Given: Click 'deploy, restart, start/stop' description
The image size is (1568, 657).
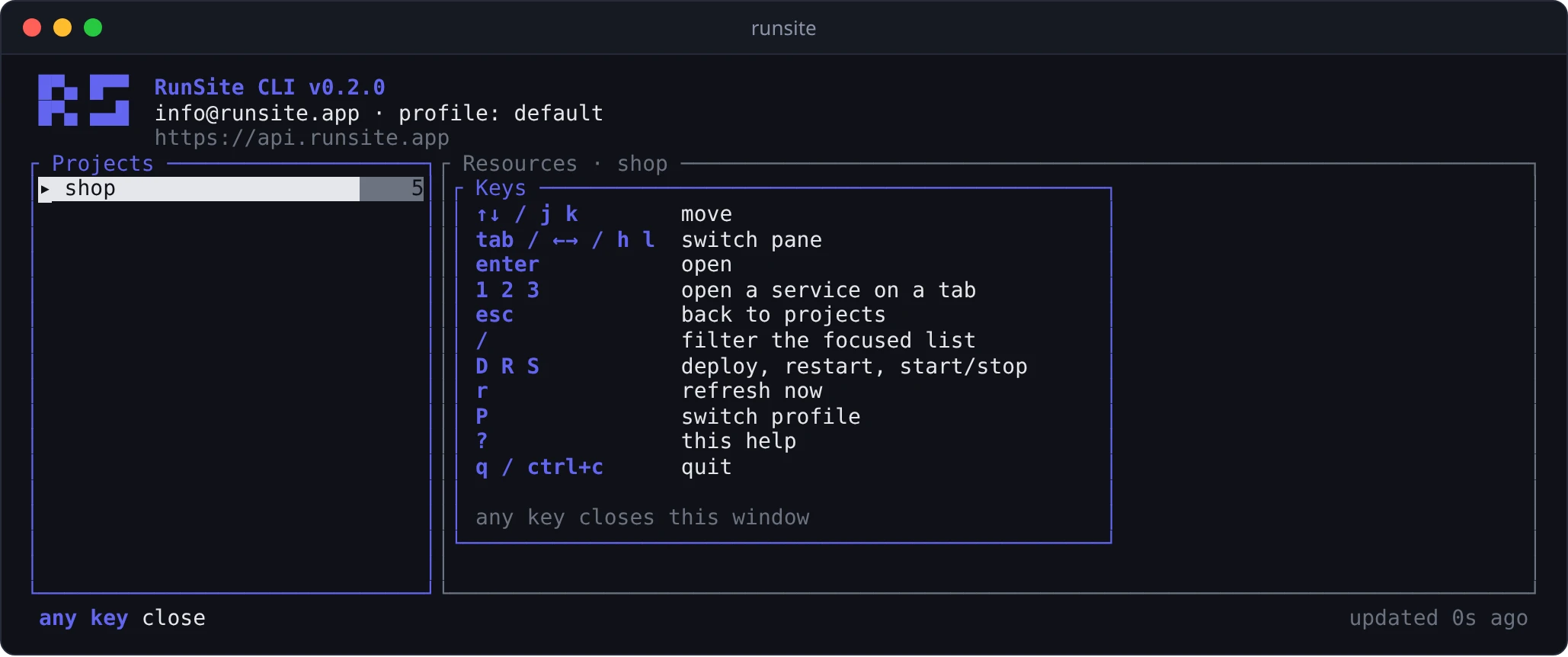Looking at the screenshot, I should coord(854,366).
